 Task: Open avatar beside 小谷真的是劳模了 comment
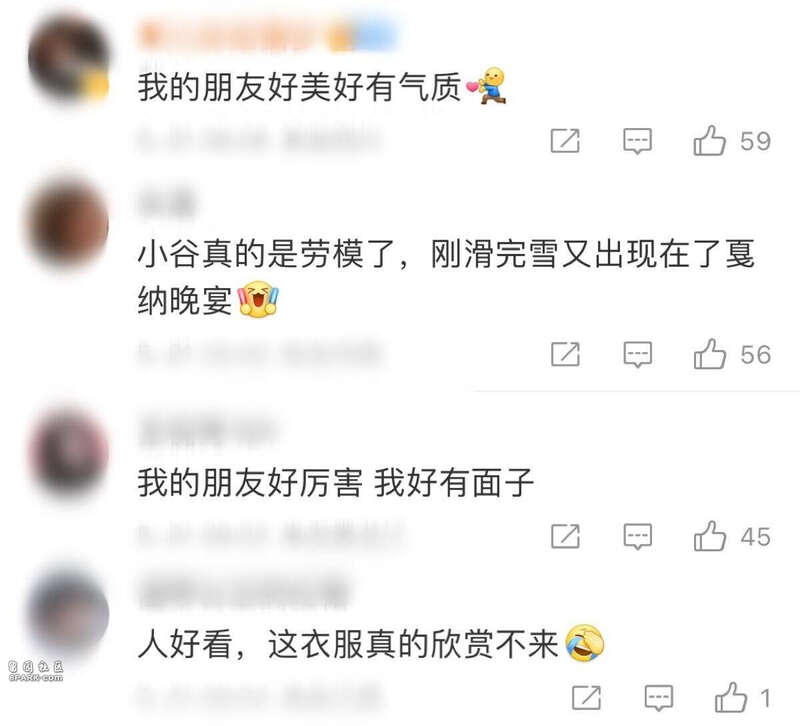point(66,223)
